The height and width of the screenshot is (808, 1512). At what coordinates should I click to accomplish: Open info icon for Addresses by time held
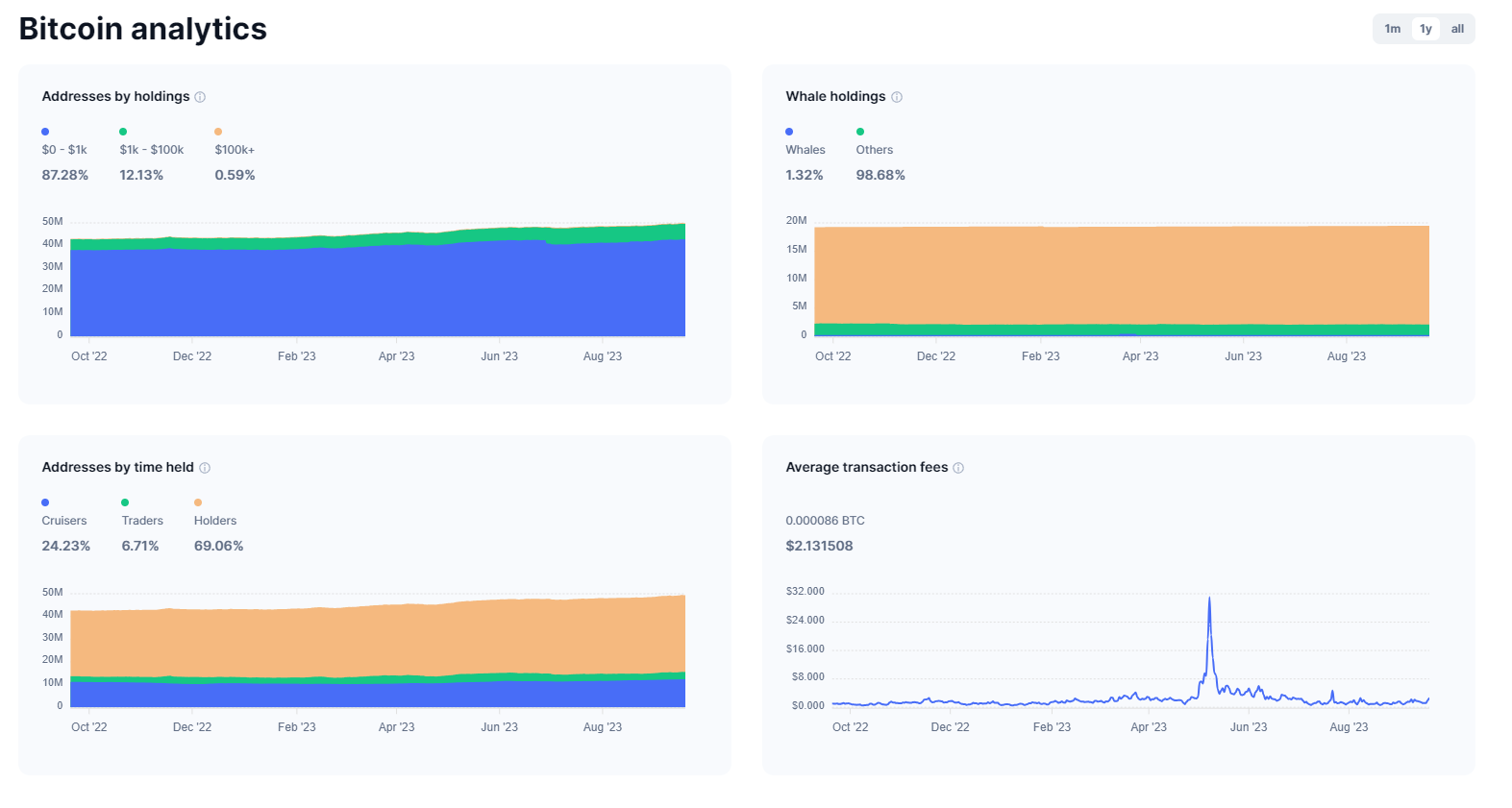coord(205,468)
